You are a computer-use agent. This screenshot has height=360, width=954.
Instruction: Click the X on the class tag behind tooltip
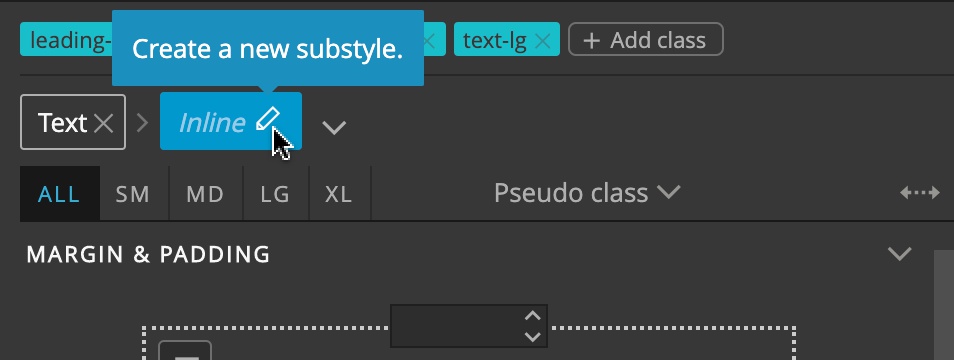click(x=429, y=41)
